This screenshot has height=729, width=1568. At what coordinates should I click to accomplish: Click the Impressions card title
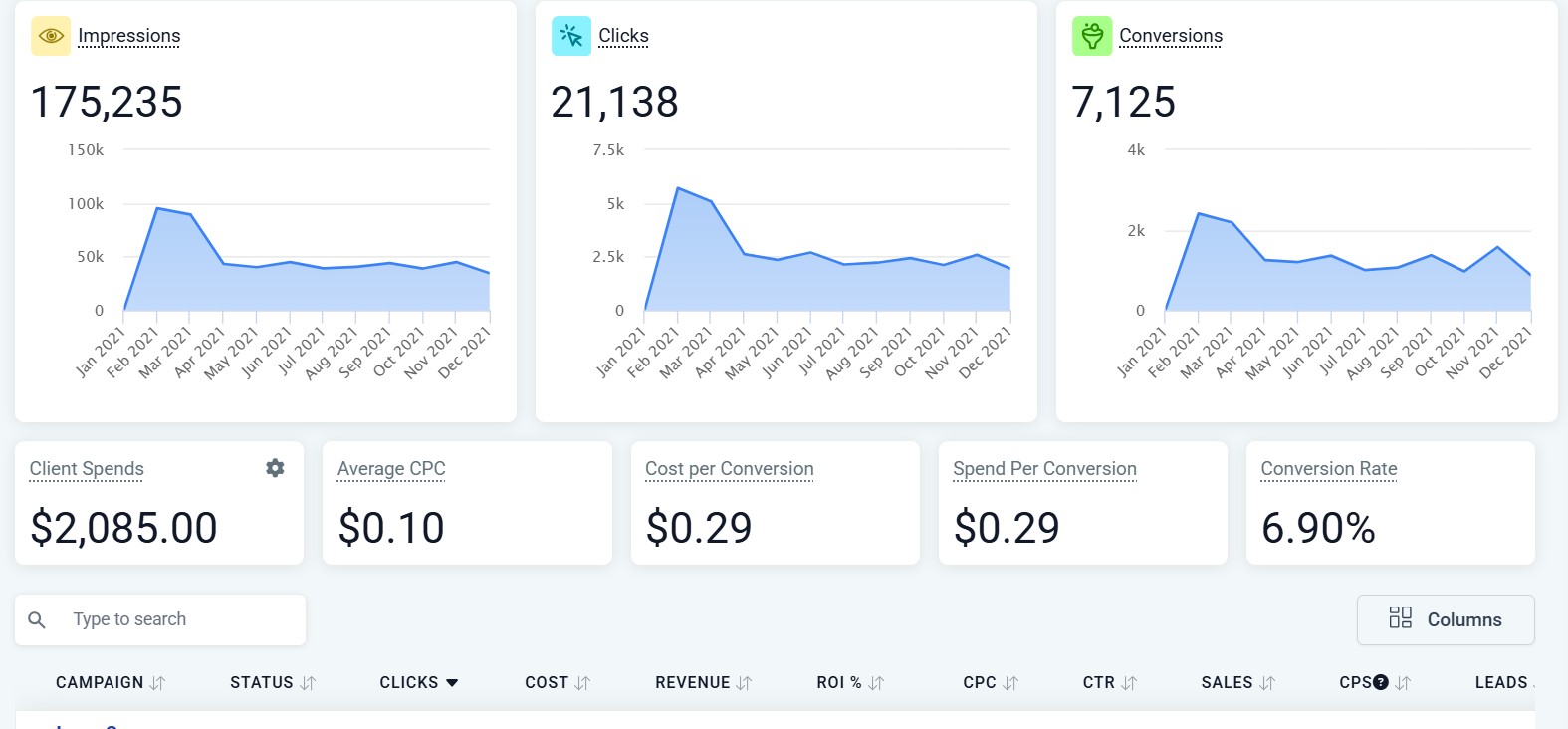tap(129, 36)
